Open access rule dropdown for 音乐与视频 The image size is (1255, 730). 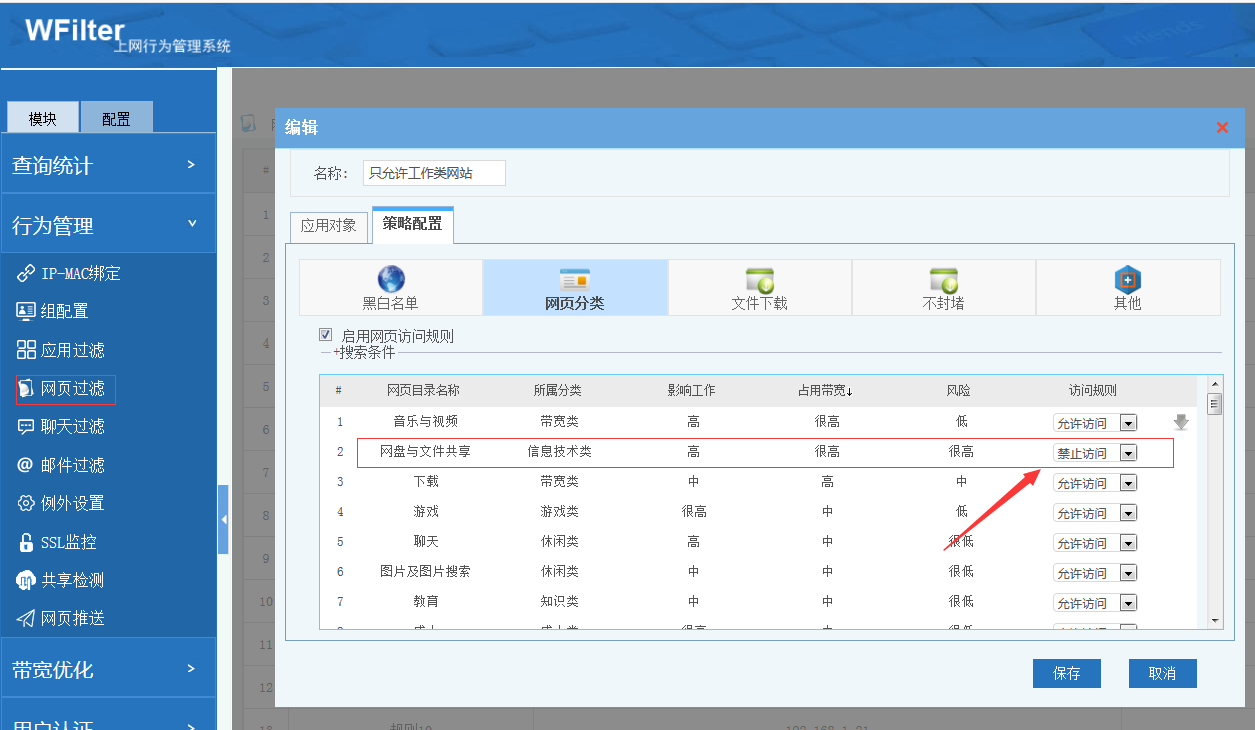[x=1128, y=423]
